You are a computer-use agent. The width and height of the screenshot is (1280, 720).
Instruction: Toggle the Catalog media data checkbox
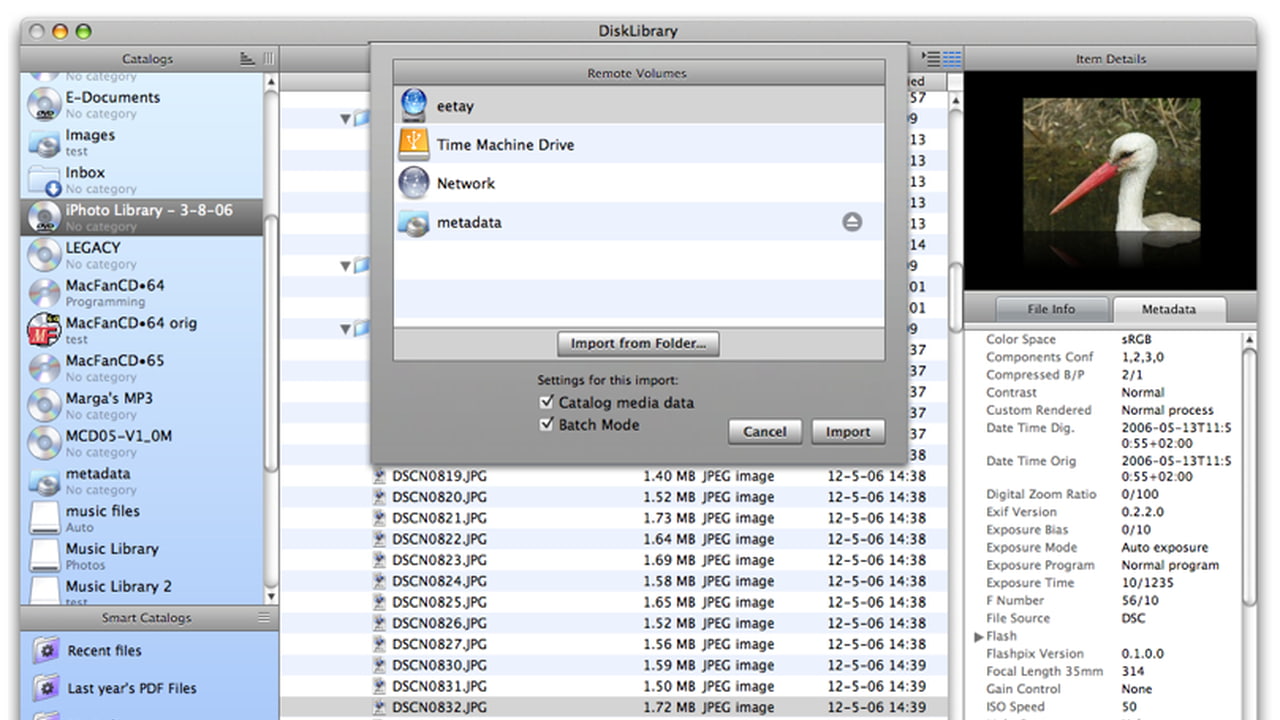pyautogui.click(x=546, y=402)
